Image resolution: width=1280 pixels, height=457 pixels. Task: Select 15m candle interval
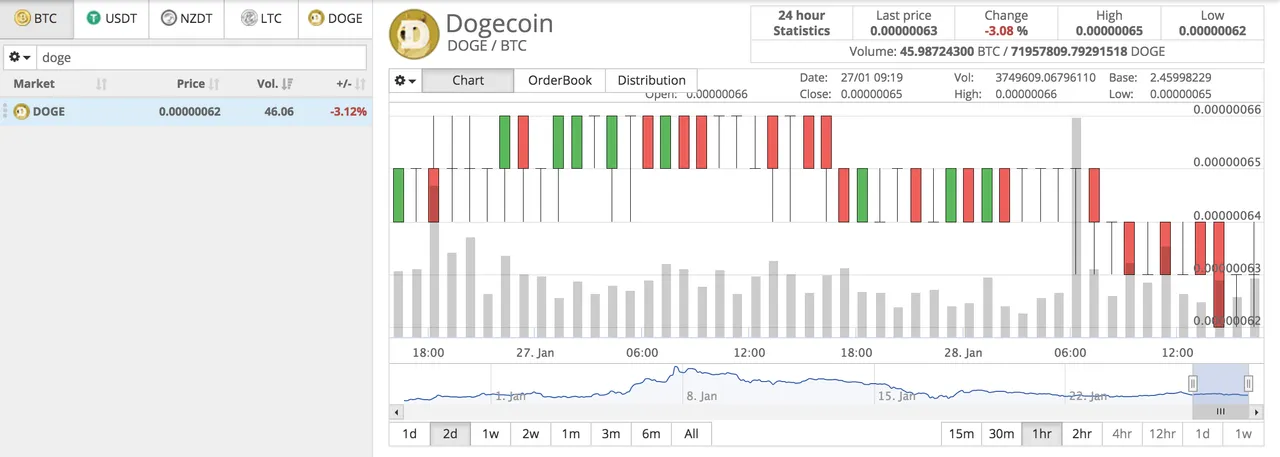[961, 434]
